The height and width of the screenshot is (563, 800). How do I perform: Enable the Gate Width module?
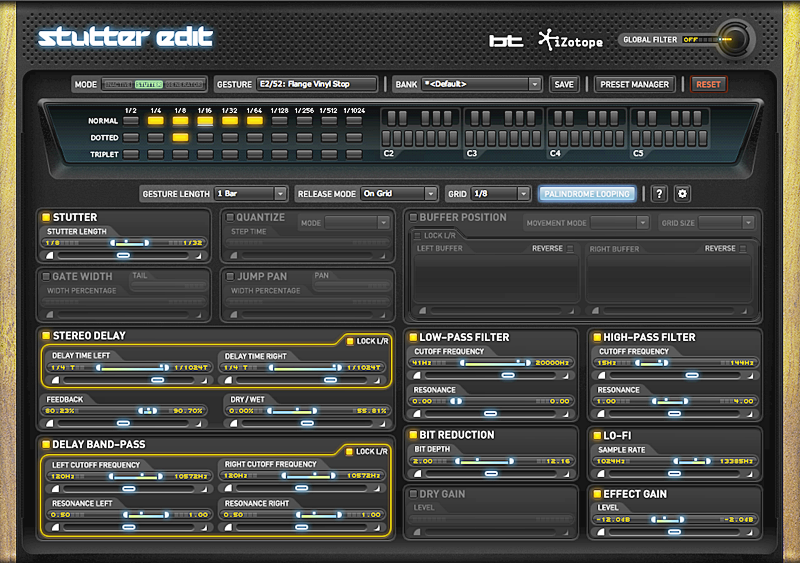point(46,277)
